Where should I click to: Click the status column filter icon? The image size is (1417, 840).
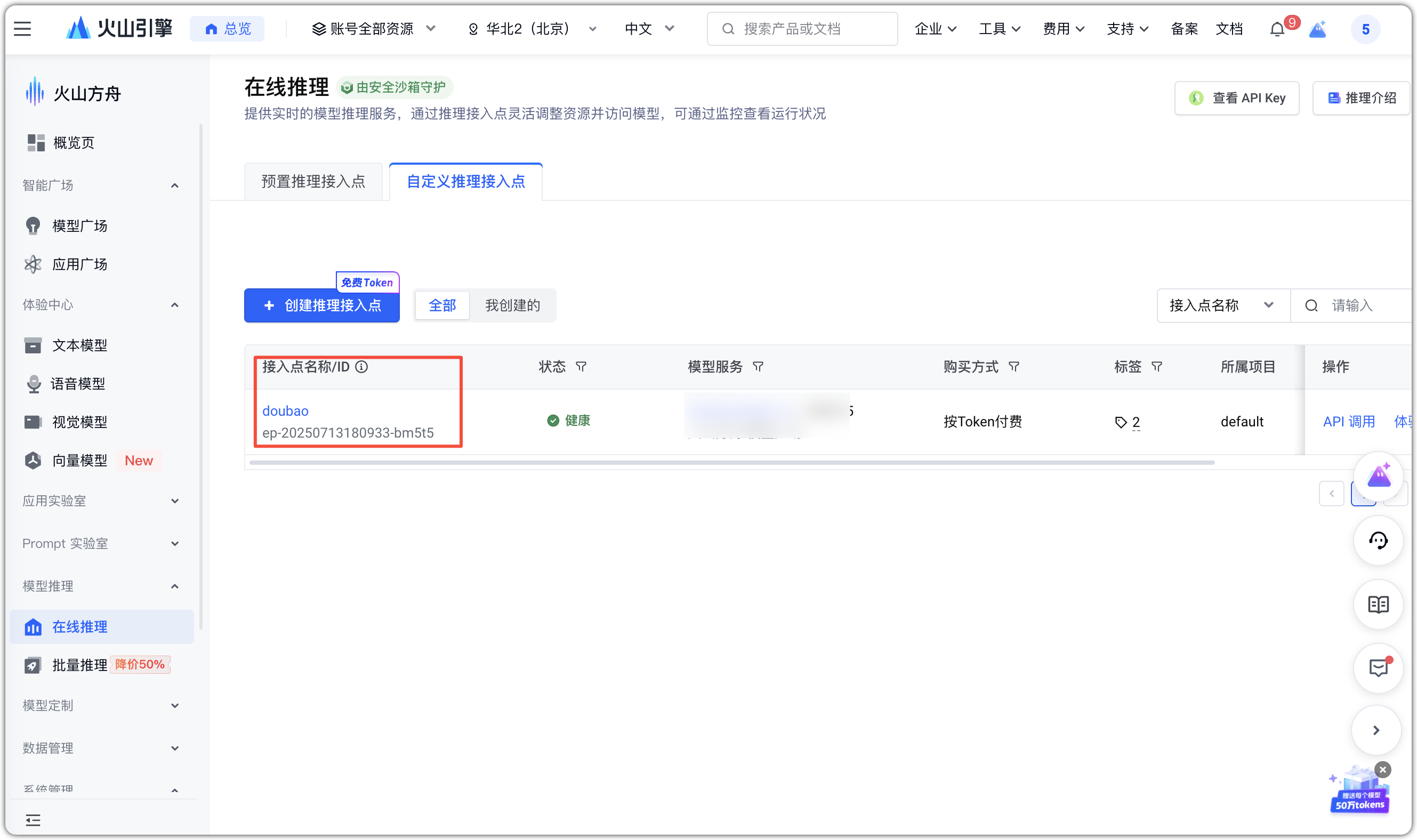pos(581,367)
